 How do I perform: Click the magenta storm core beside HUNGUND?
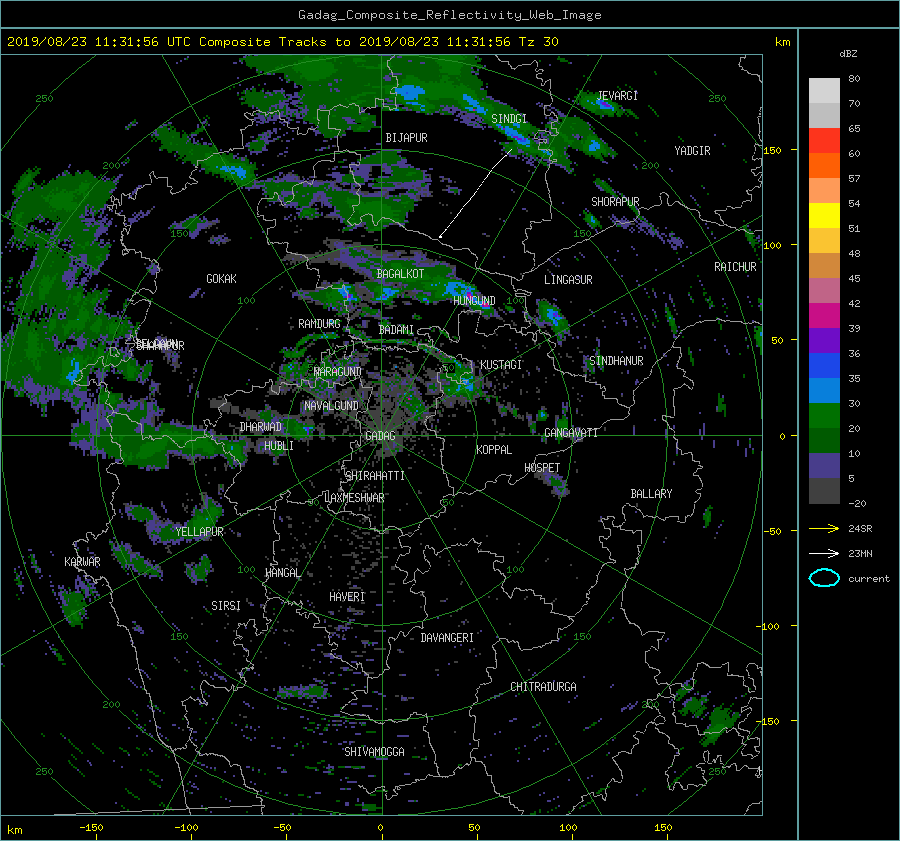click(x=486, y=304)
